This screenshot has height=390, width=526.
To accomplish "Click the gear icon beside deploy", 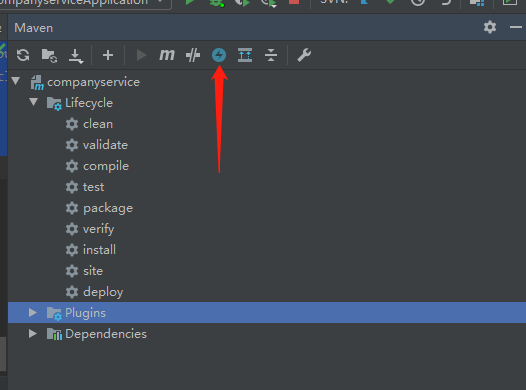I will [x=72, y=292].
